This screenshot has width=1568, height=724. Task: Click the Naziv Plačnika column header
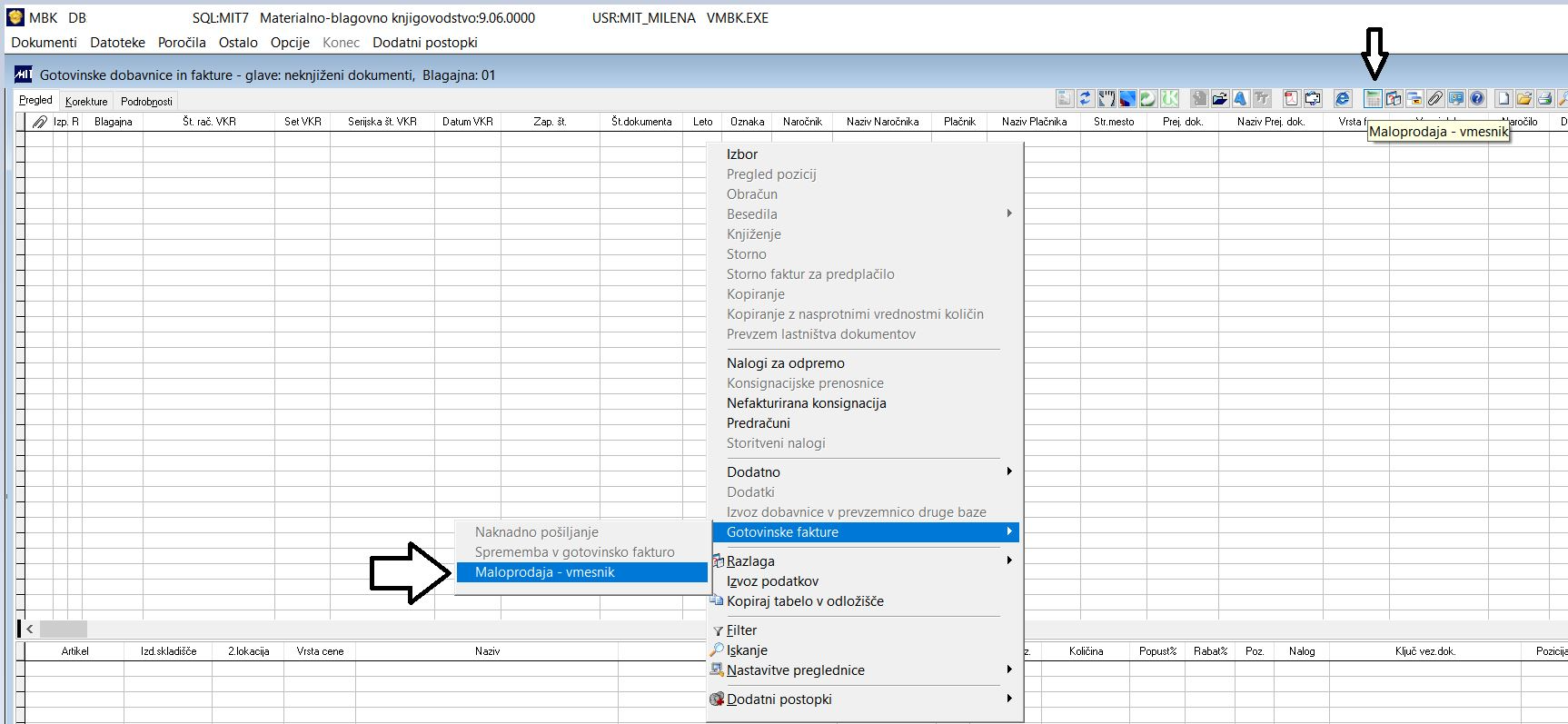[1034, 122]
